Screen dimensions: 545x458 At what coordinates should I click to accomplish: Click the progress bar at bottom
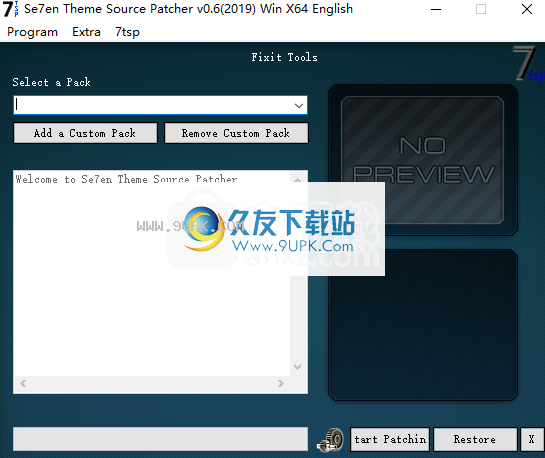tap(160, 439)
